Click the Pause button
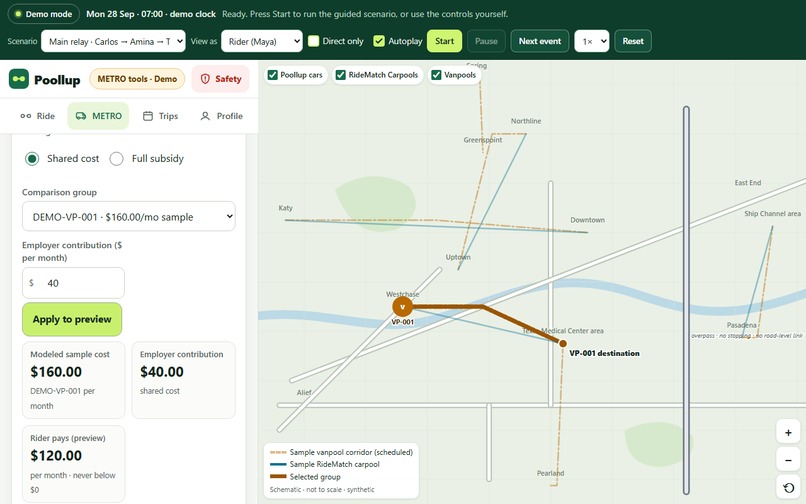 point(486,41)
